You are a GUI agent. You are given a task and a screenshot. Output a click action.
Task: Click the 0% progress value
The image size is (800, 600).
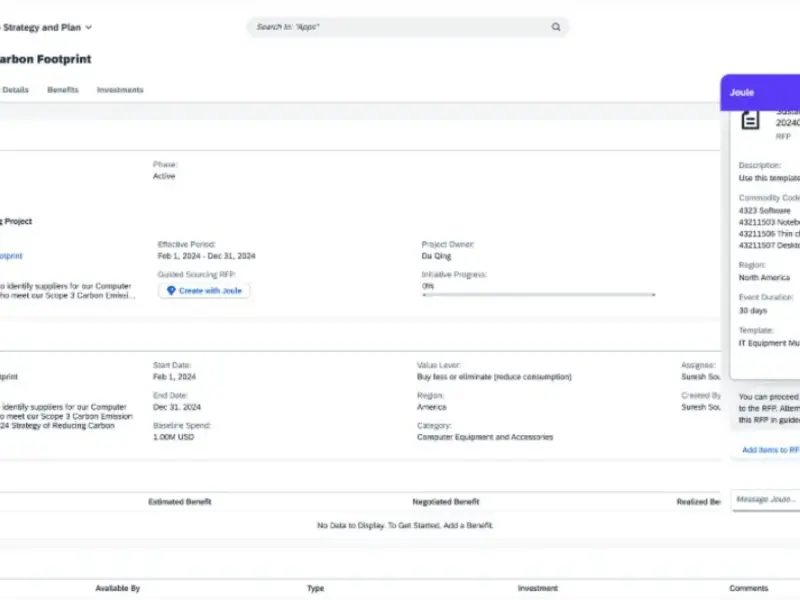[x=428, y=286]
